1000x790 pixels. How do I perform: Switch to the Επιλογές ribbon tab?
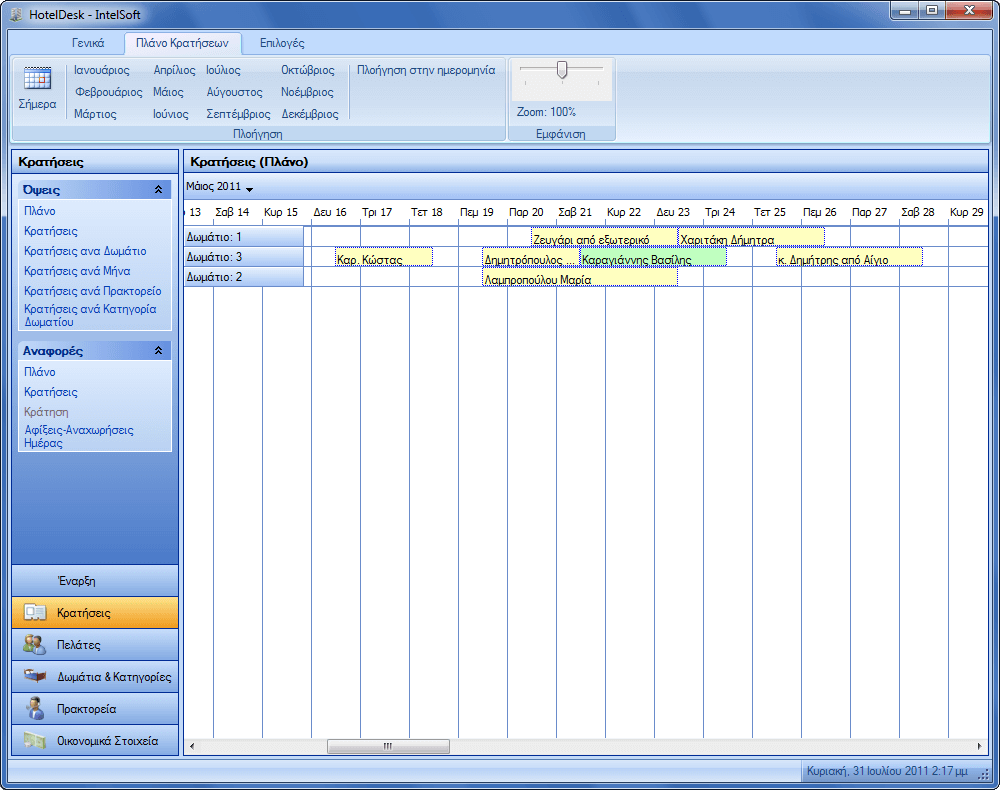[x=282, y=43]
